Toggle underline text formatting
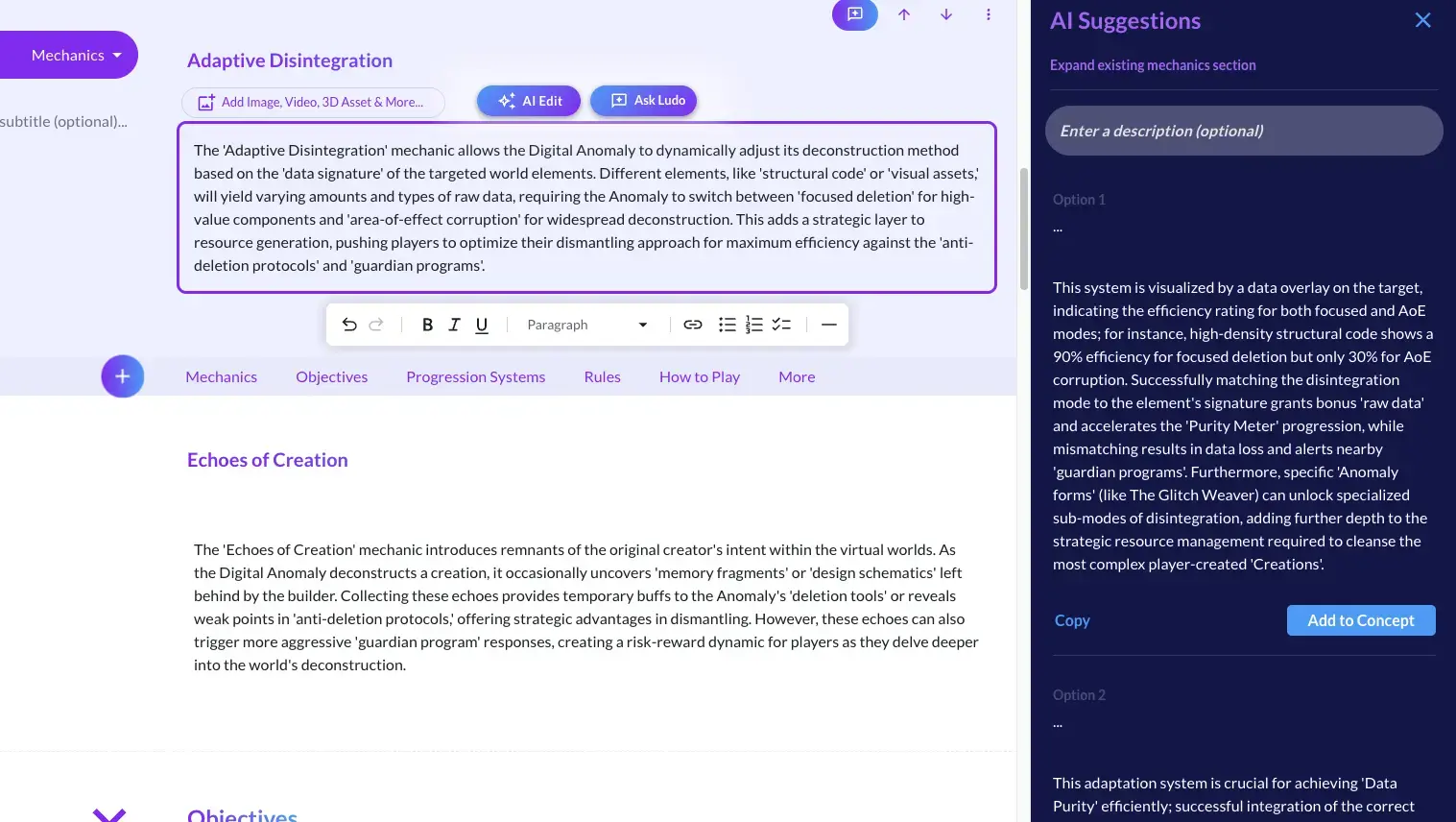1456x822 pixels. pos(482,325)
